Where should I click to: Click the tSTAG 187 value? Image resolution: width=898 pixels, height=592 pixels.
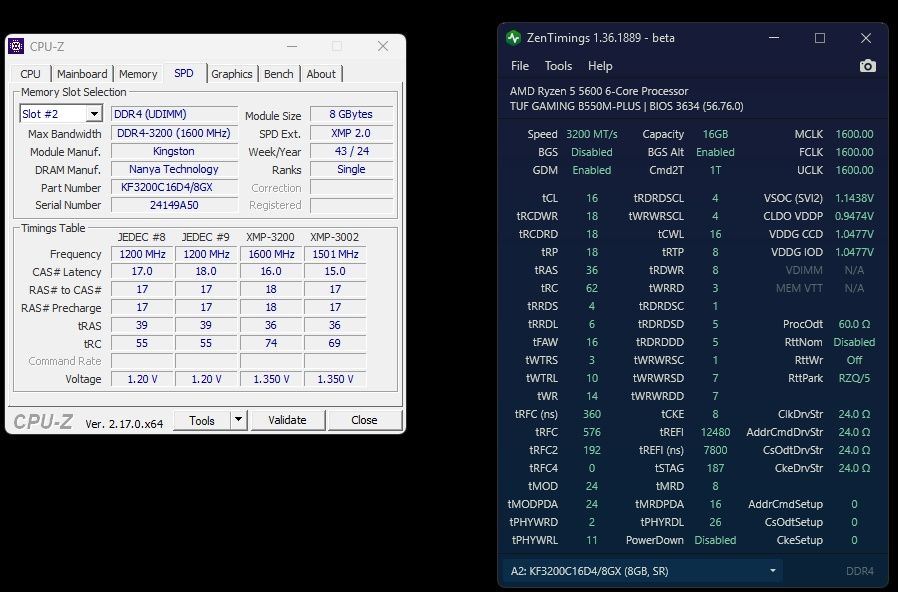click(715, 468)
